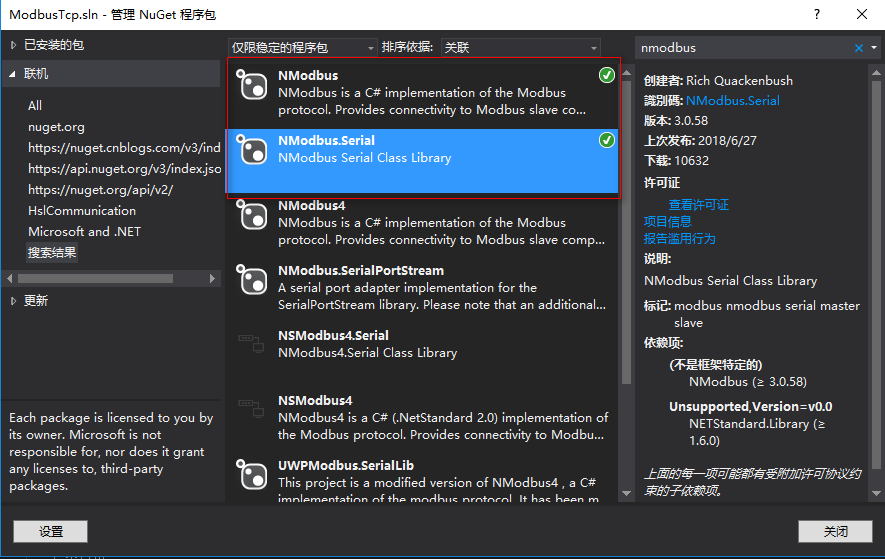Click the package list scroll-down arrow
The width and height of the screenshot is (885, 559).
(x=626, y=493)
